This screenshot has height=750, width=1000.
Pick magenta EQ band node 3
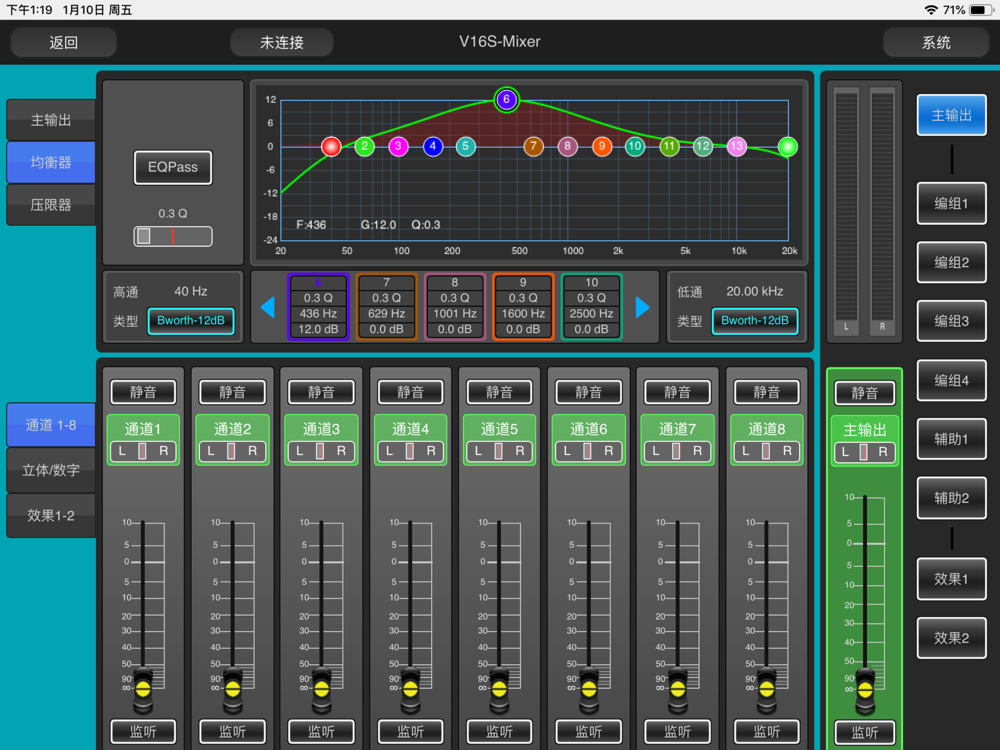398,147
